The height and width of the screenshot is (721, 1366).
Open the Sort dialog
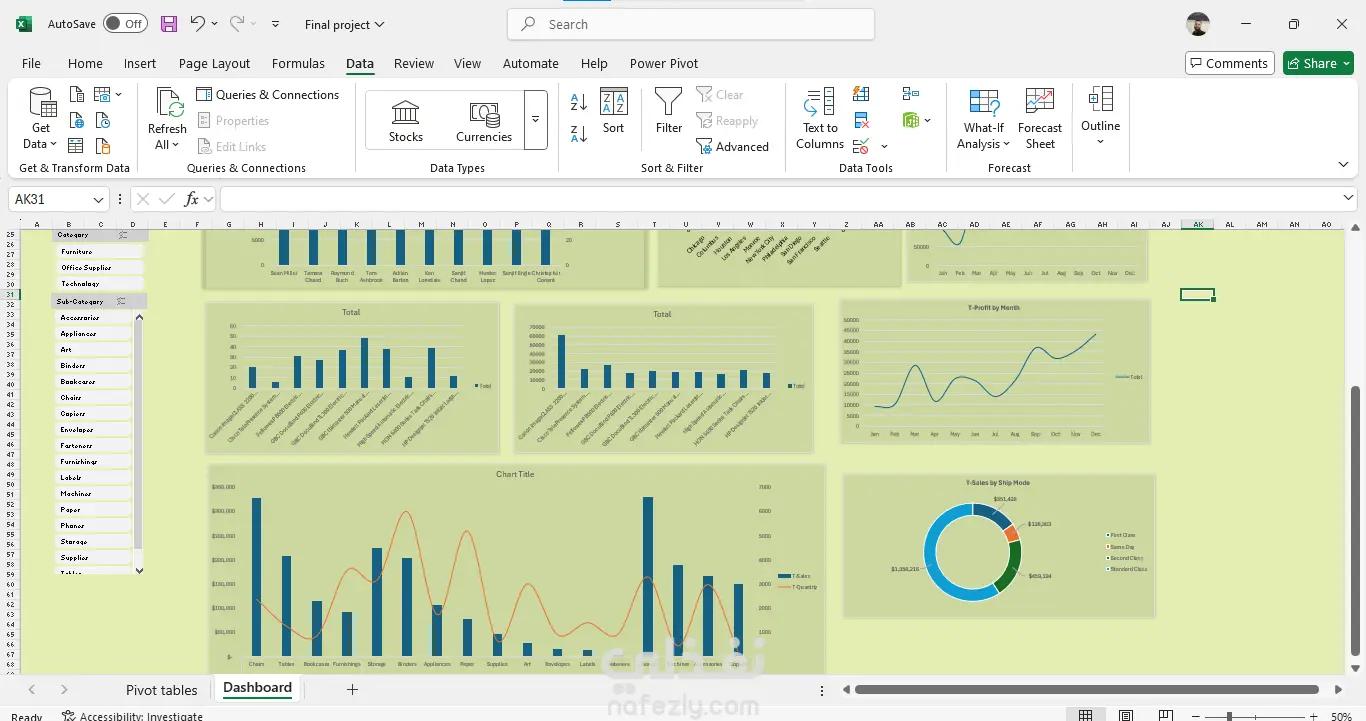point(613,111)
